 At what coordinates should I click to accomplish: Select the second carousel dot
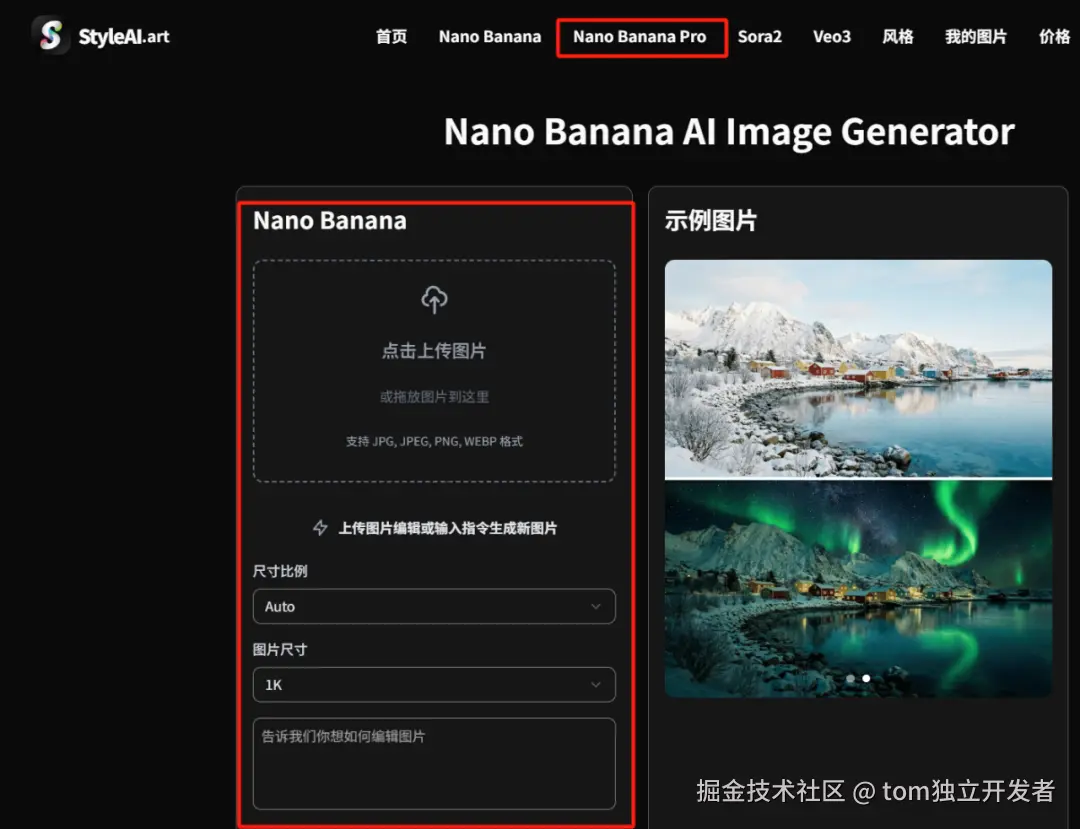tap(866, 678)
